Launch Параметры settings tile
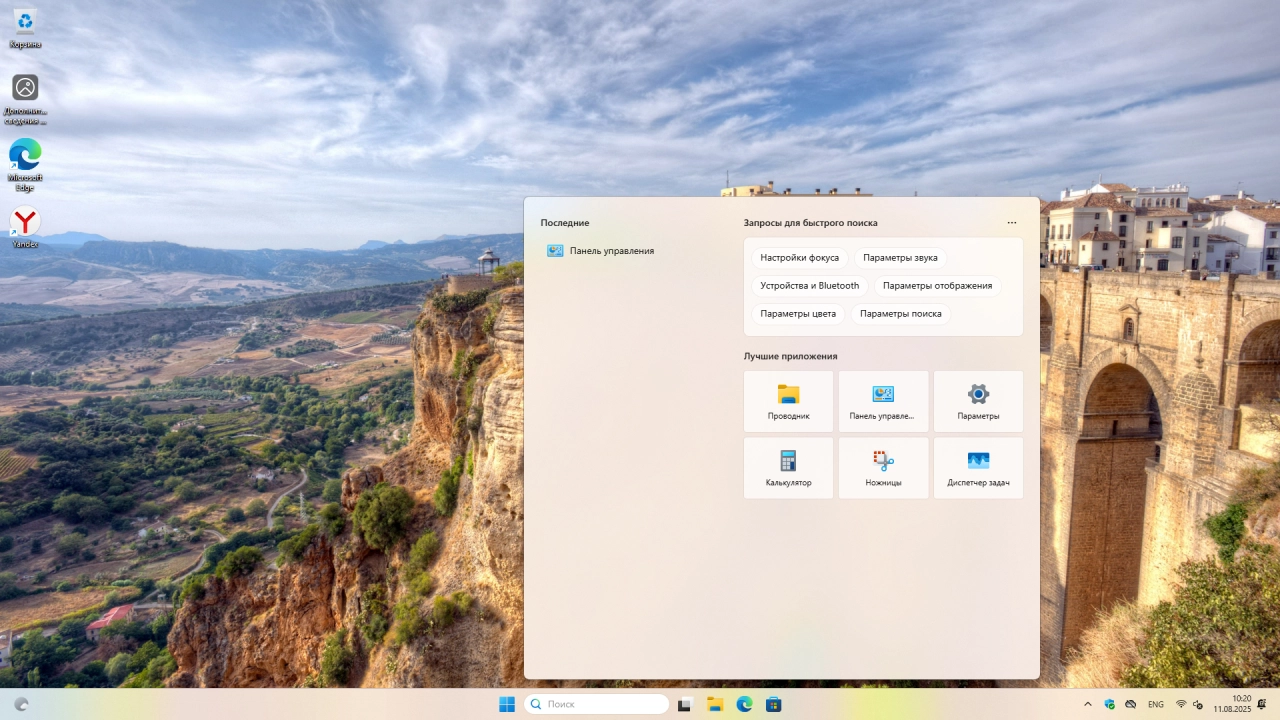 click(978, 402)
